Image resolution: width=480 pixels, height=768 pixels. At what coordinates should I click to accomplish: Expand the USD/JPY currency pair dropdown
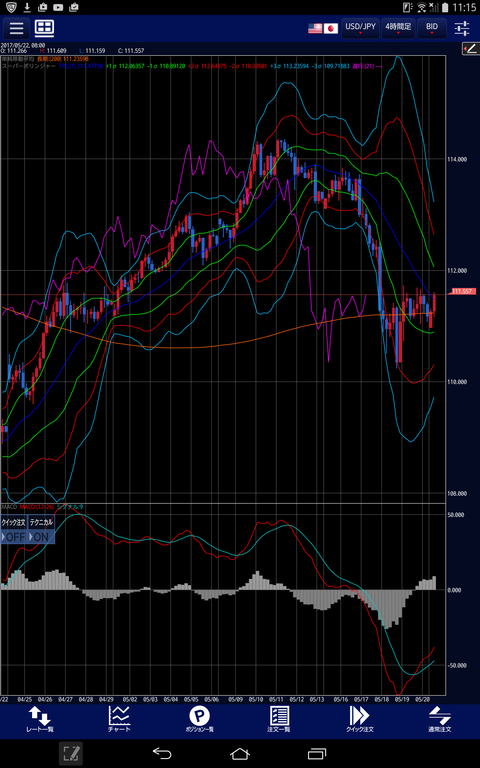click(360, 28)
